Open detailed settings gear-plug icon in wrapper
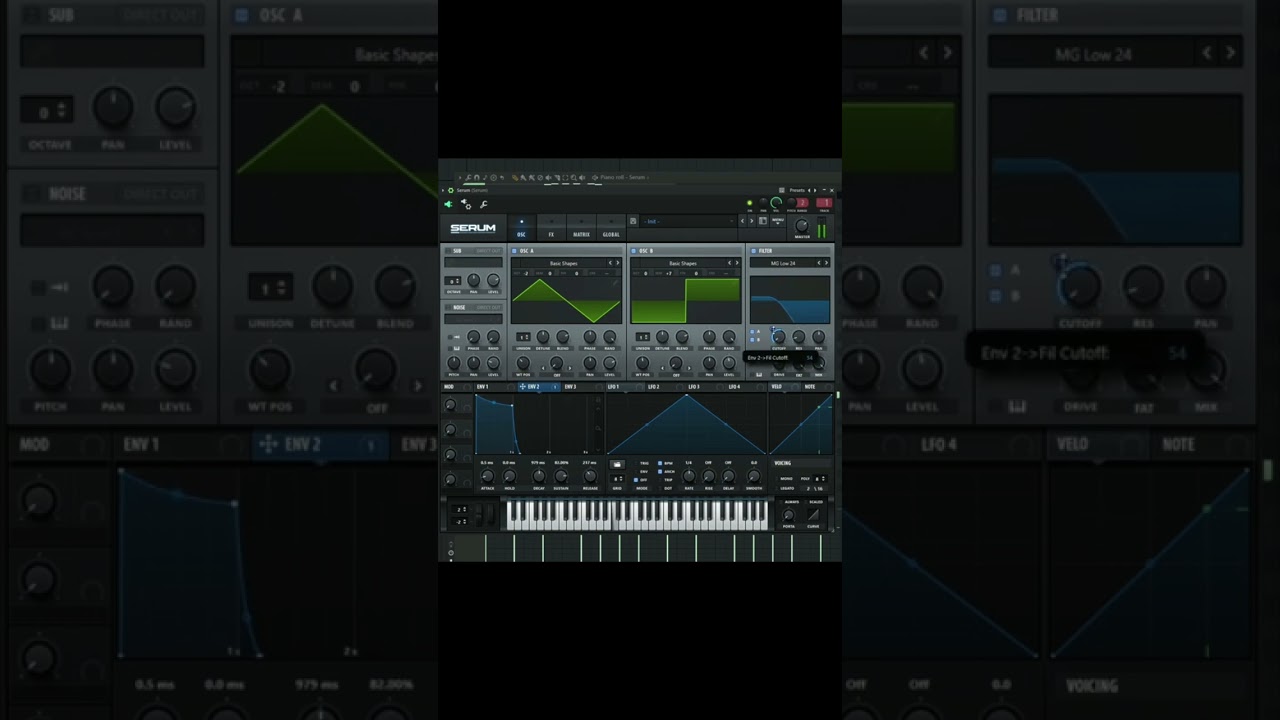 click(x=466, y=204)
